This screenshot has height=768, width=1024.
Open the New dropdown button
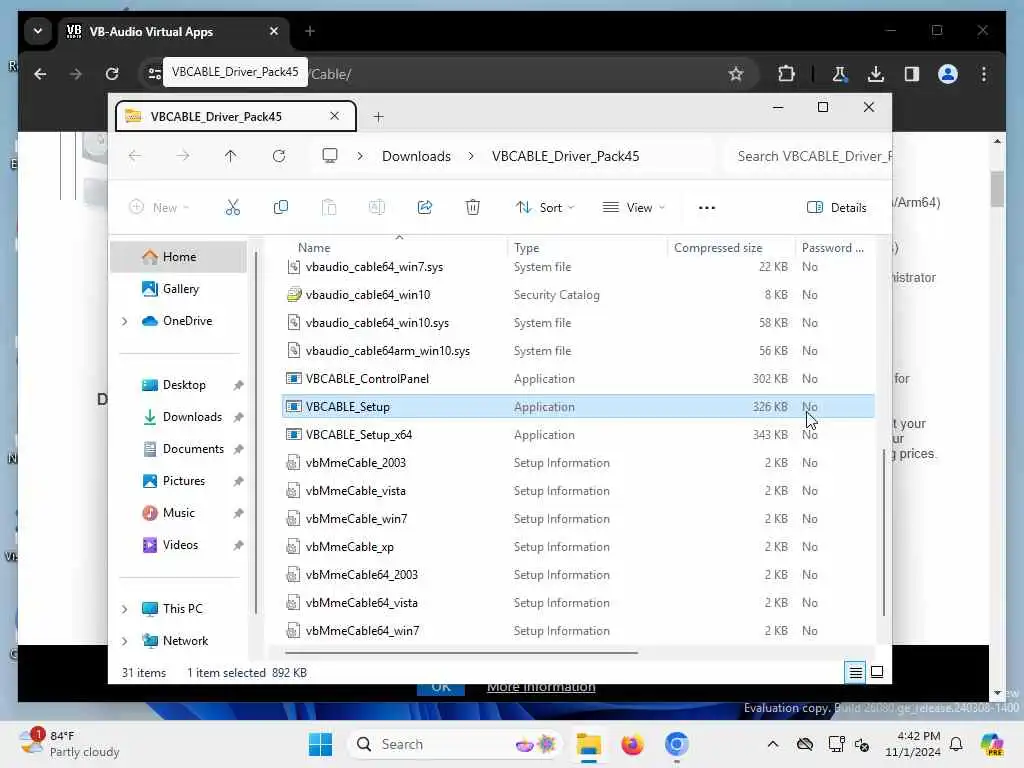coord(159,208)
